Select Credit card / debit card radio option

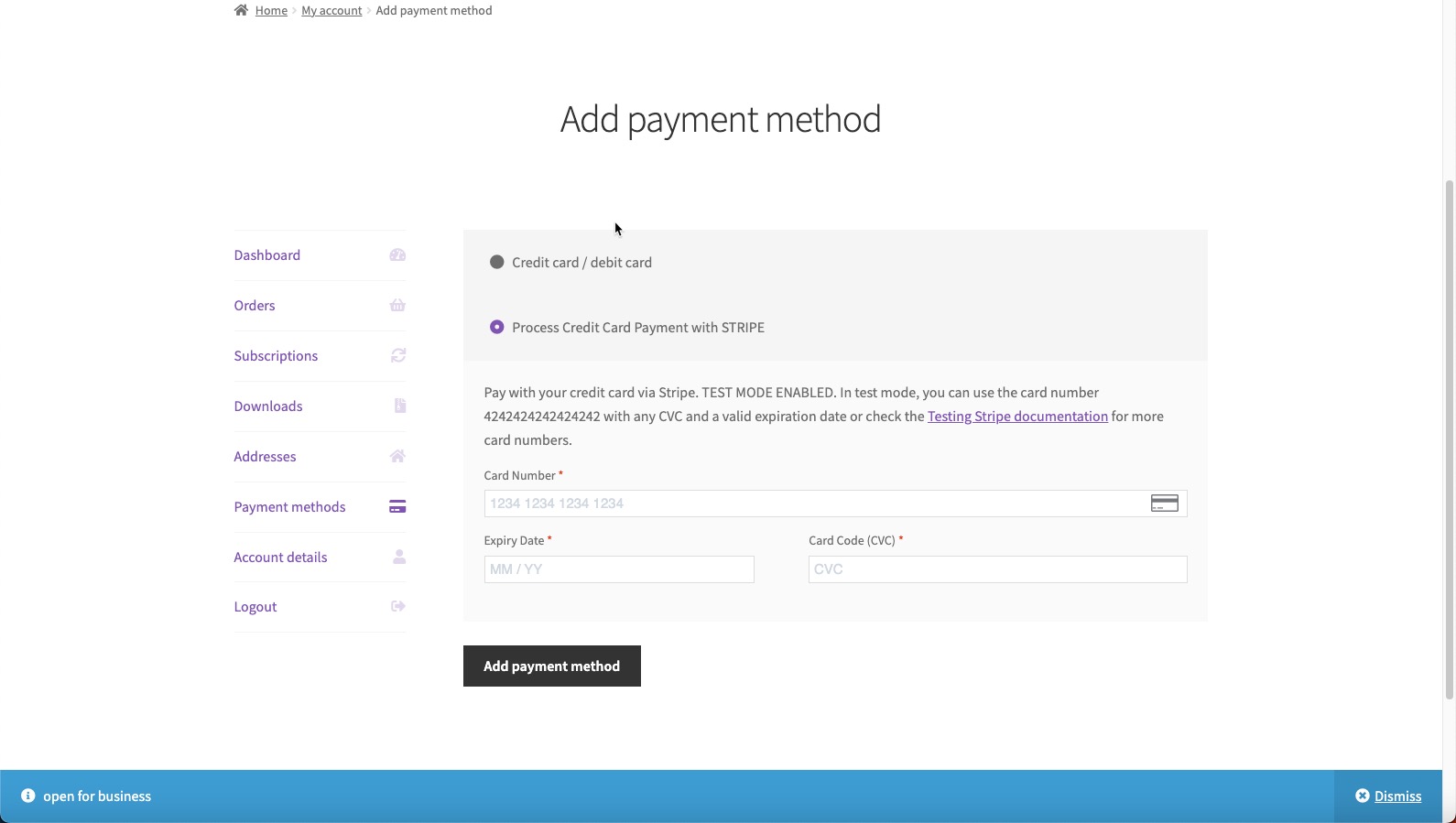pyautogui.click(x=496, y=262)
